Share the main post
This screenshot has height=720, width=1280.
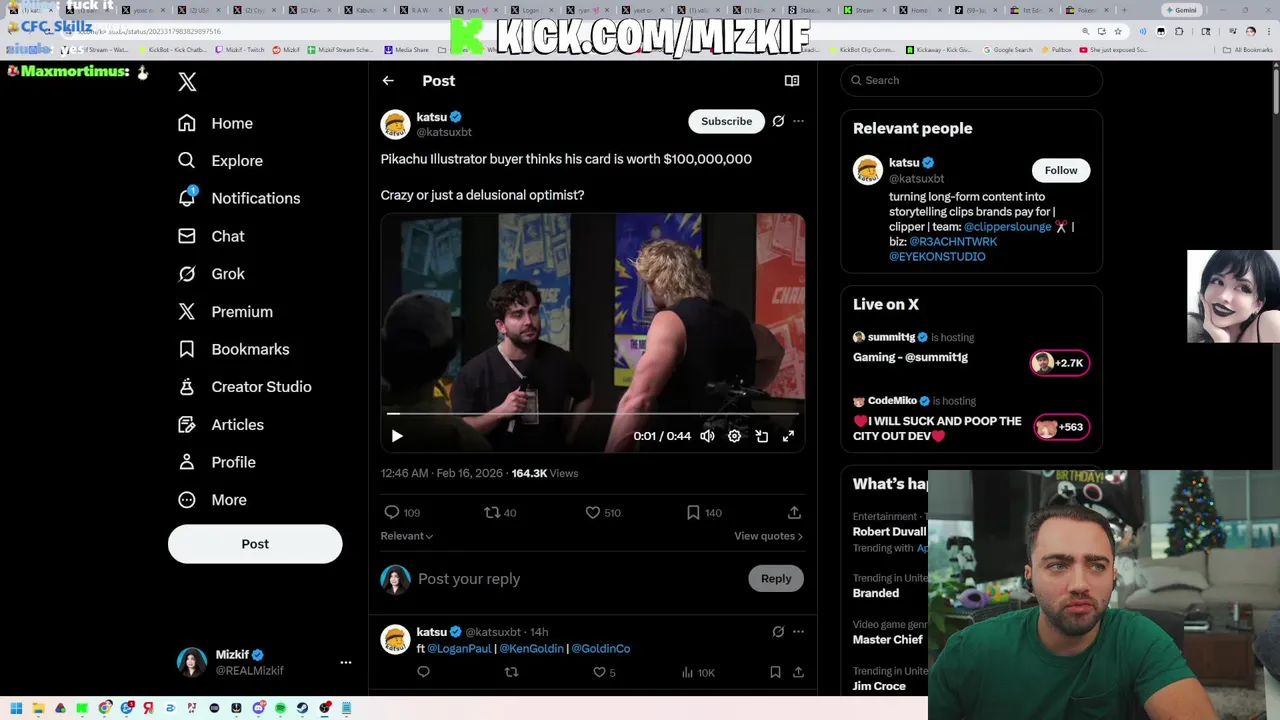coord(794,512)
